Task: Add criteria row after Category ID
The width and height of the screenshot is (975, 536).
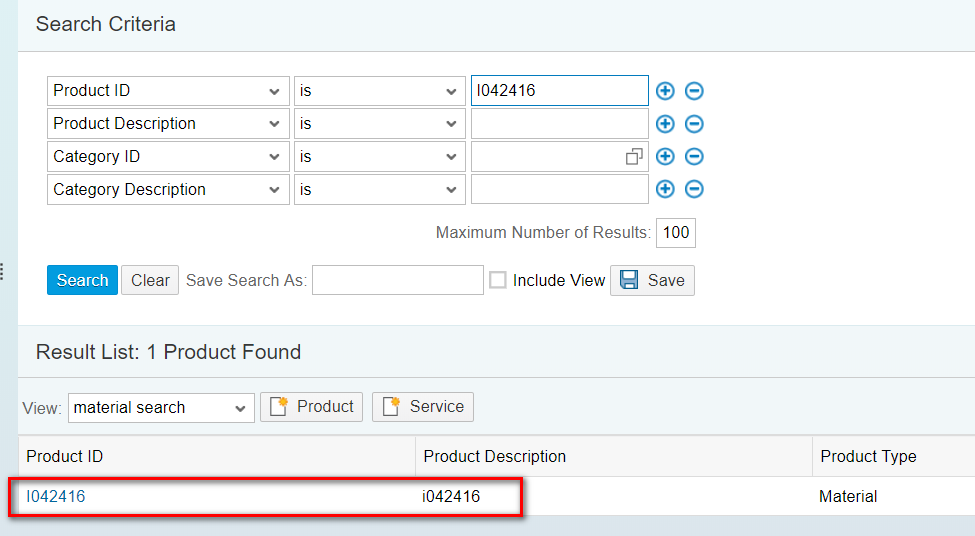Action: click(x=665, y=157)
